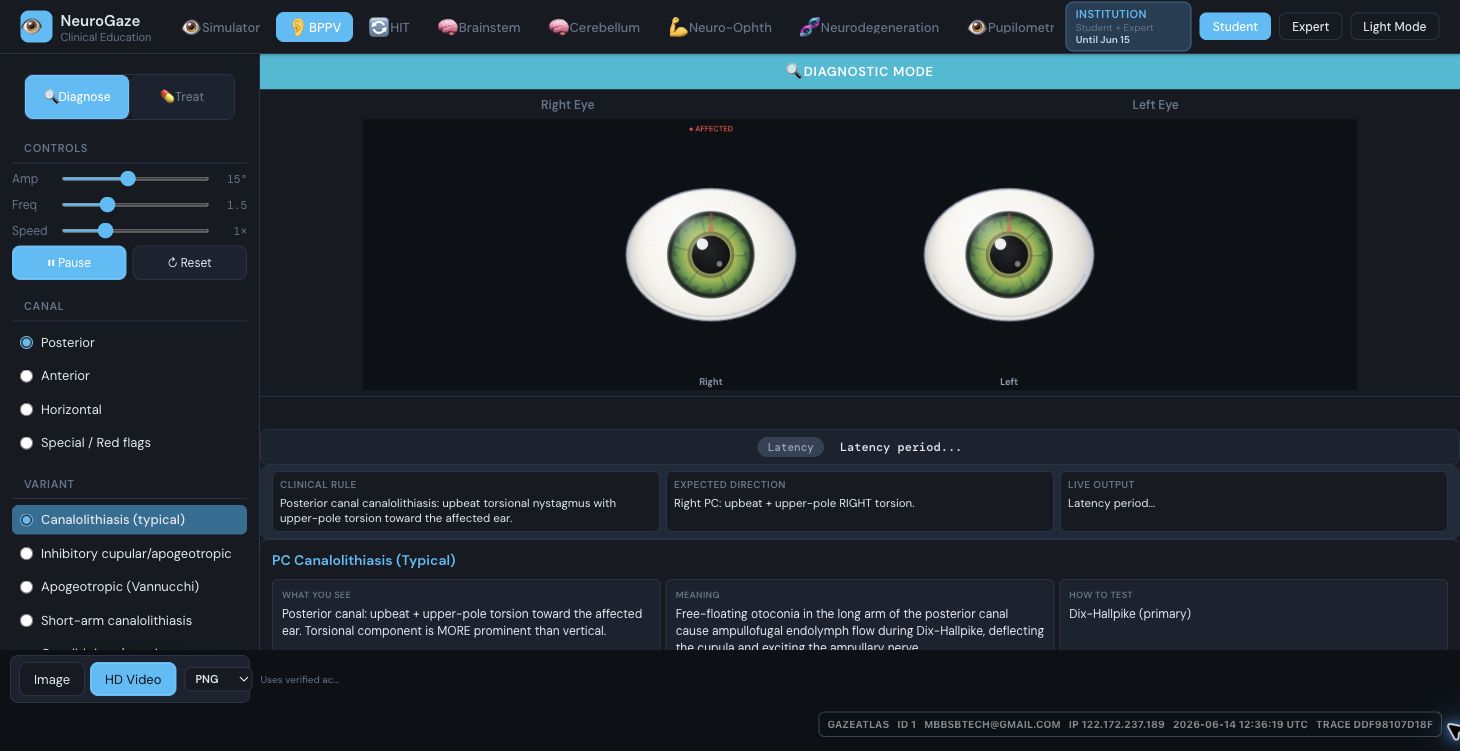The width and height of the screenshot is (1460, 751).
Task: Click the 'Meaning' card text
Action: [x=860, y=630]
